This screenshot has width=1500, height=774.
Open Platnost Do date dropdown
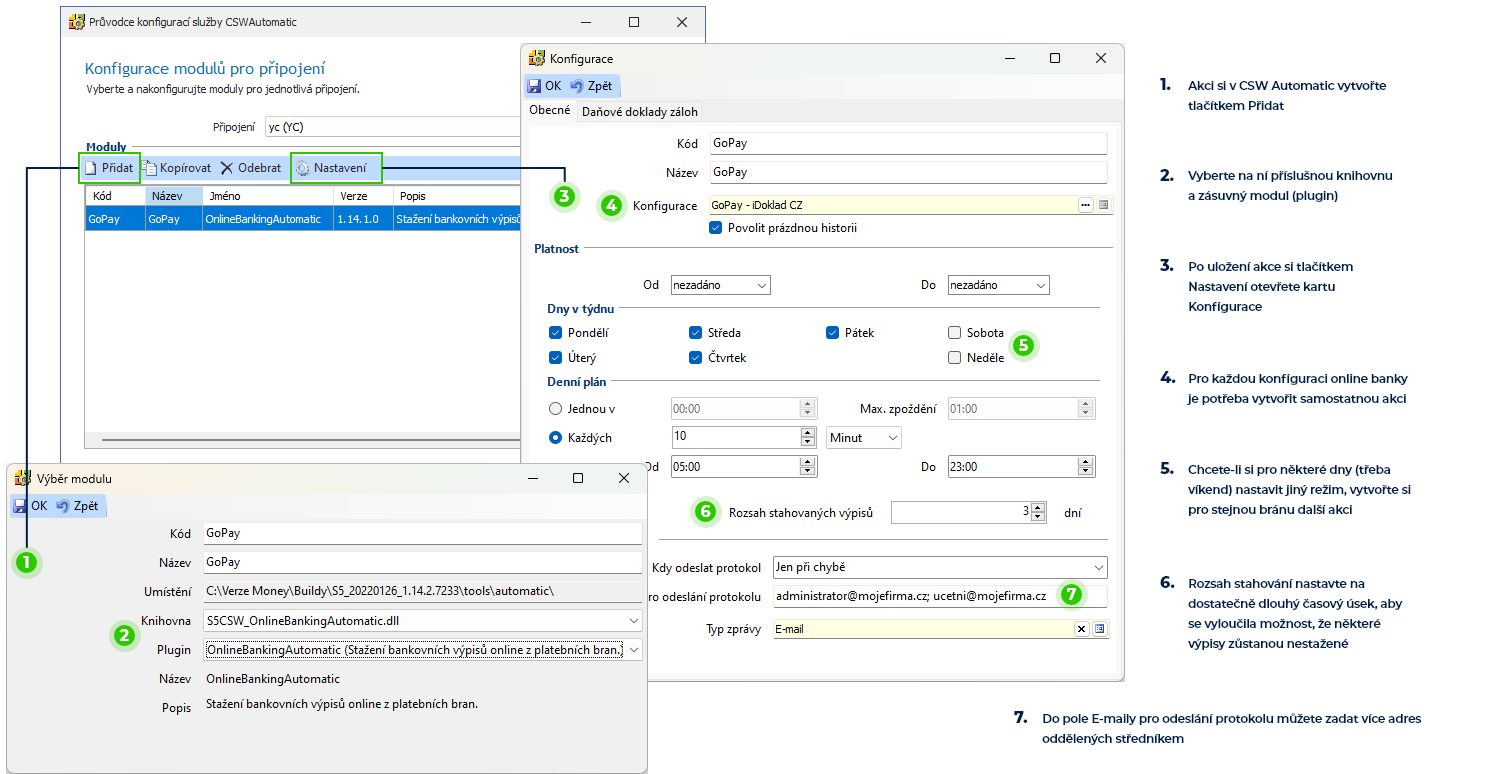coord(1040,286)
